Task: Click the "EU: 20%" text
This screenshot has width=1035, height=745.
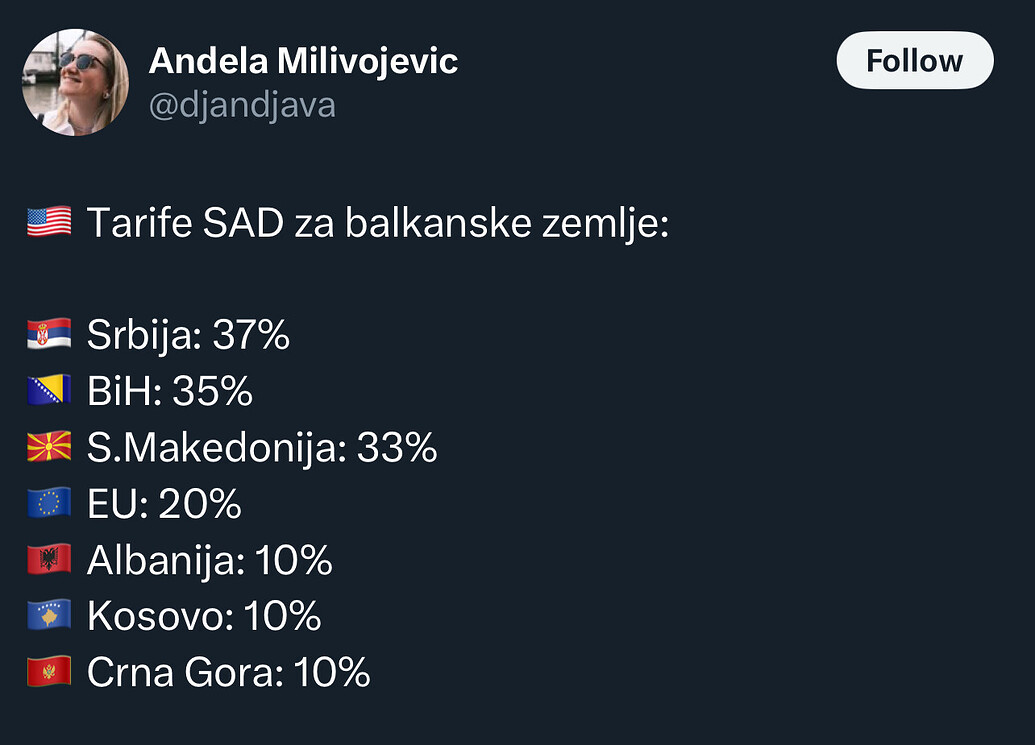Action: click(x=164, y=504)
